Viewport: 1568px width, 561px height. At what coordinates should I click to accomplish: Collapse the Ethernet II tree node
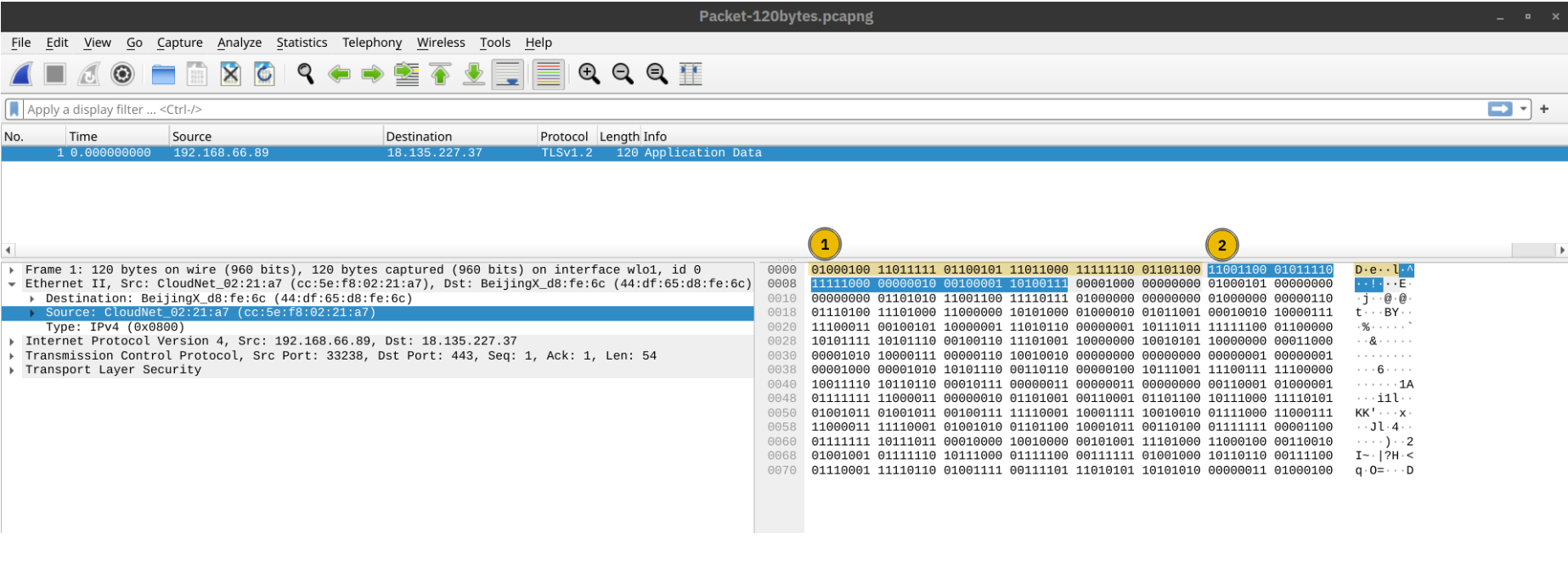click(12, 285)
